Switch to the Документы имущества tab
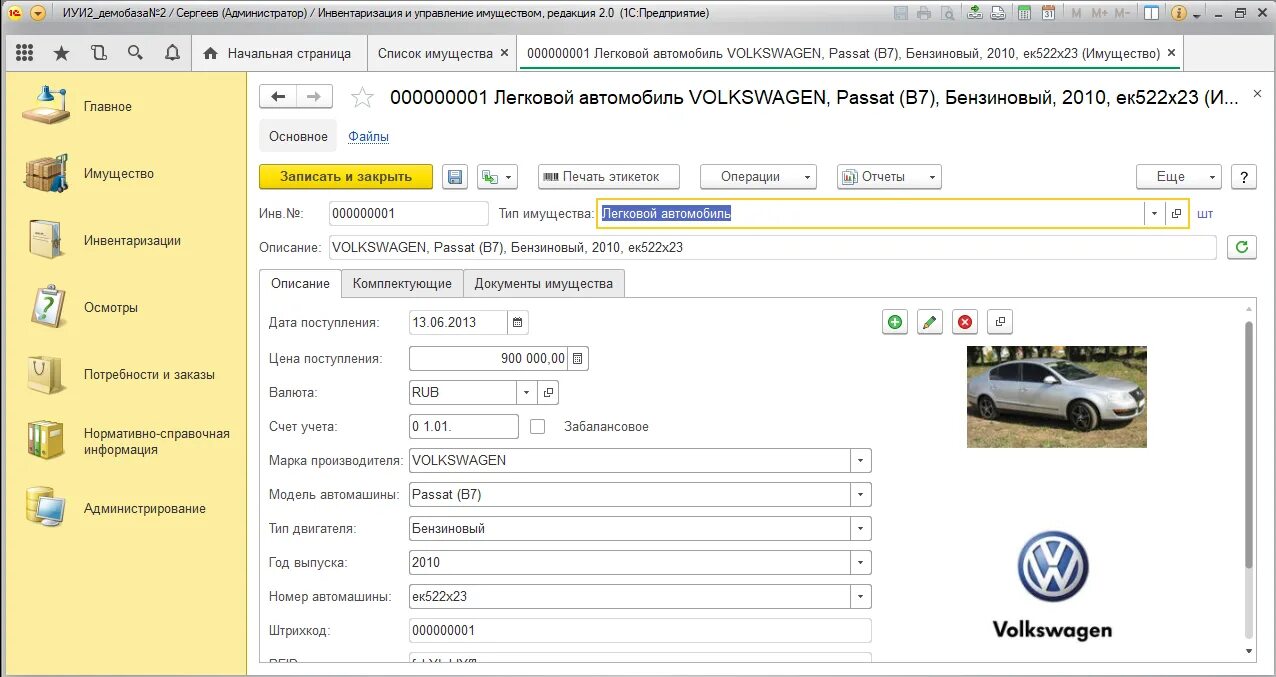1276x677 pixels. tap(543, 284)
